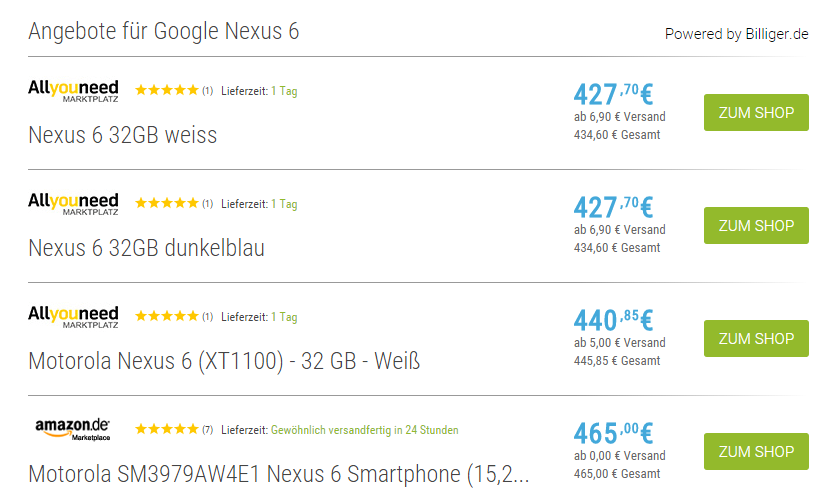Click star rating of dunkelblau offer

pyautogui.click(x=167, y=204)
